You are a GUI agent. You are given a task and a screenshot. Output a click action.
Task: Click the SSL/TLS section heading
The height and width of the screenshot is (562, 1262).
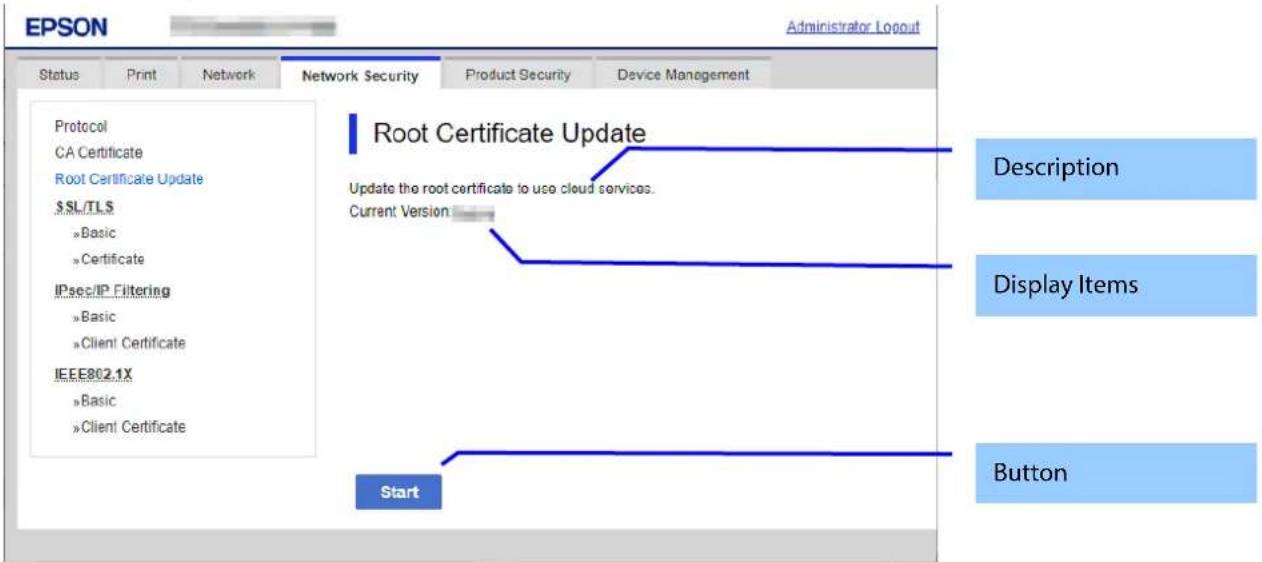coord(84,207)
